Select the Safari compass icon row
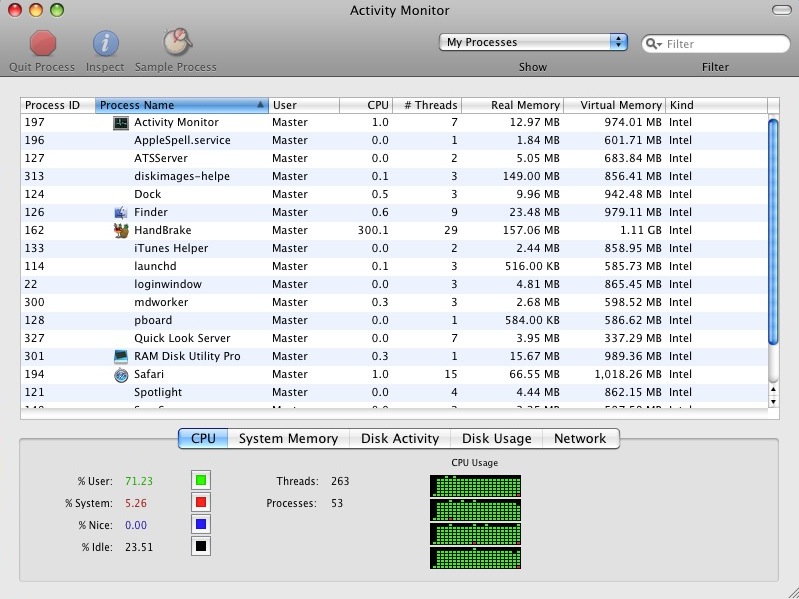 (121, 374)
